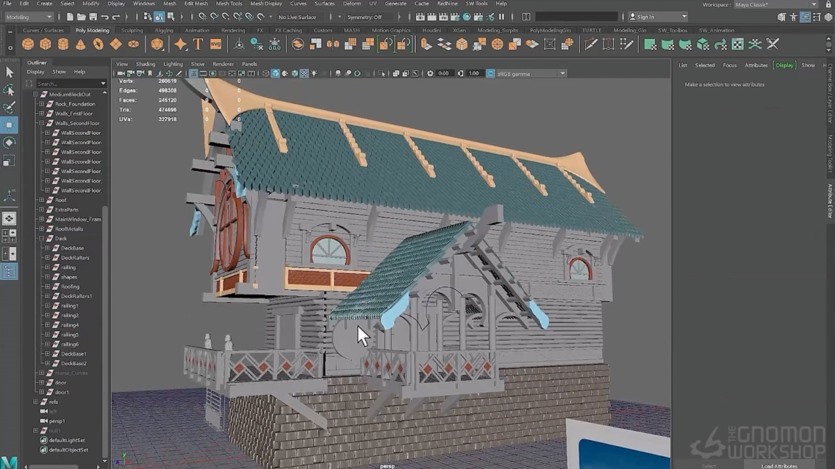Open the sRGB gamma view transform dropdown
The height and width of the screenshot is (469, 835).
pos(530,73)
